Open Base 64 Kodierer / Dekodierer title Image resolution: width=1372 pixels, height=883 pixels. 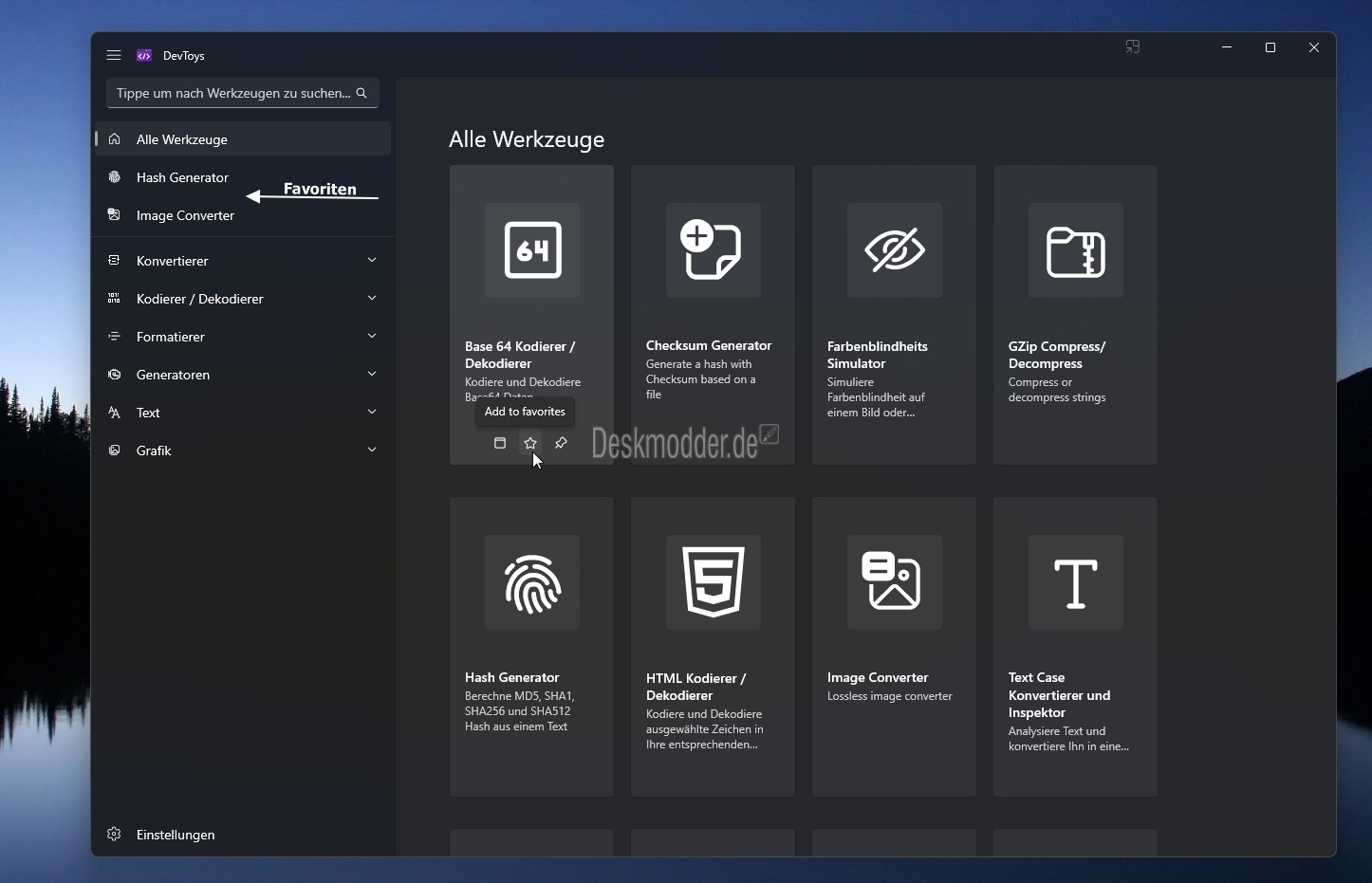coord(520,355)
